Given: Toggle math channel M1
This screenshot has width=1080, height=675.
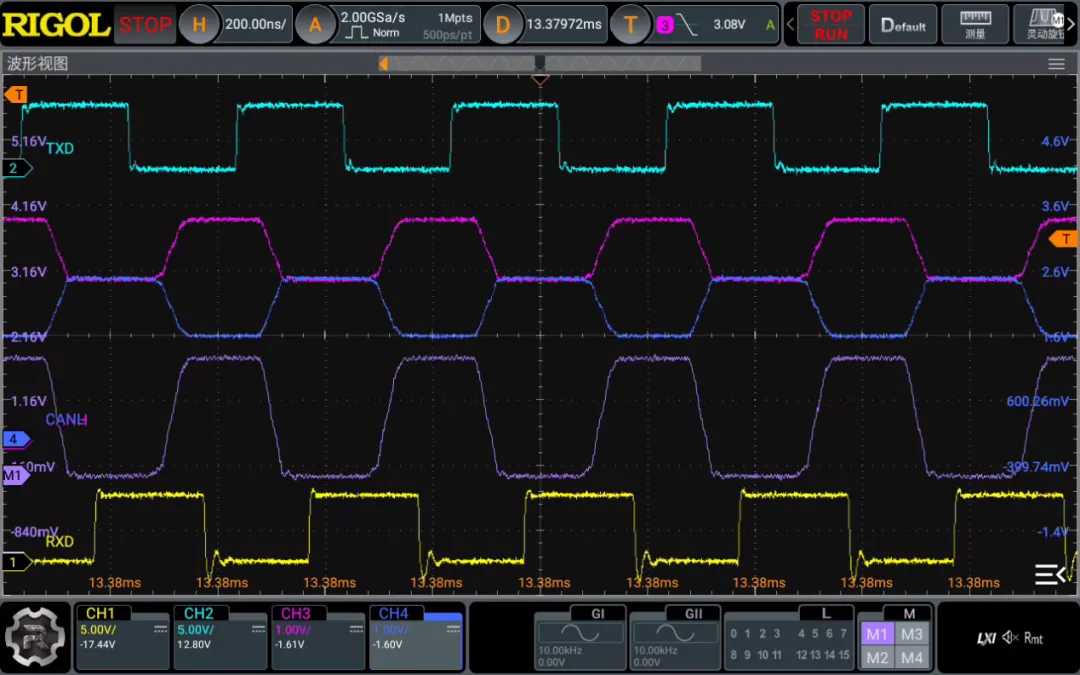Looking at the screenshot, I should tap(877, 634).
